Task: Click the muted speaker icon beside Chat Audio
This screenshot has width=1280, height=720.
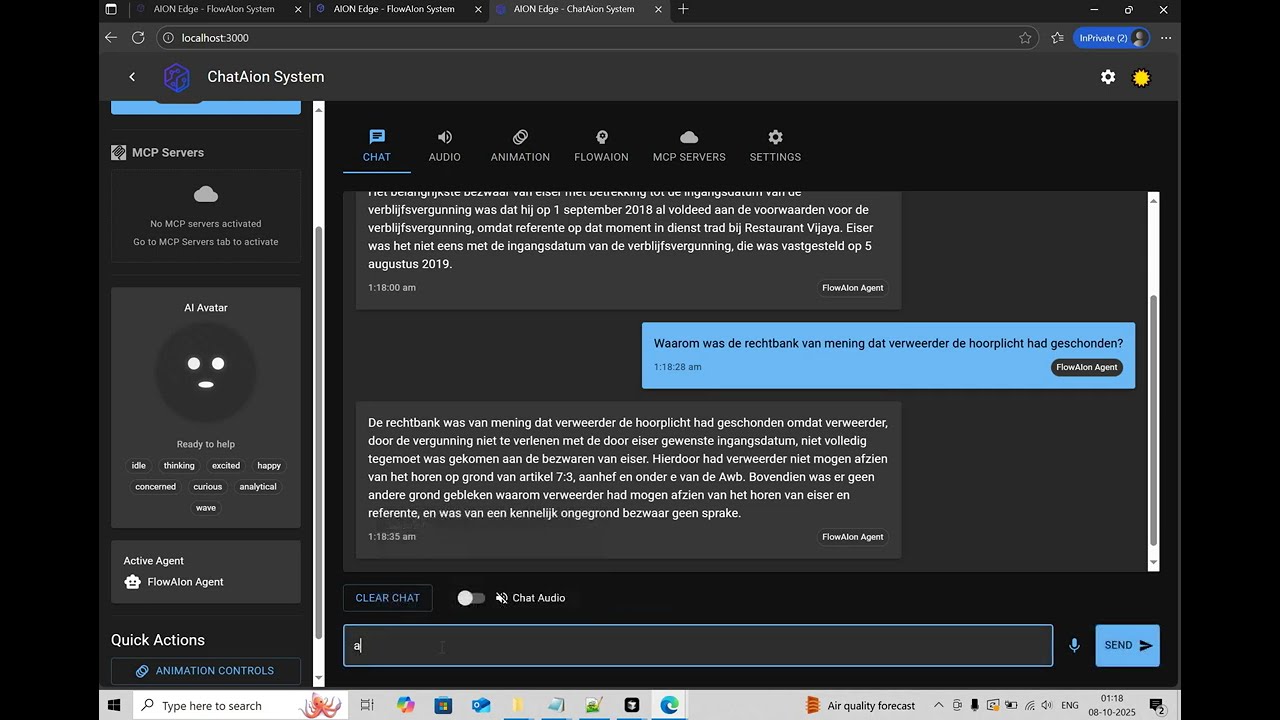Action: click(502, 598)
